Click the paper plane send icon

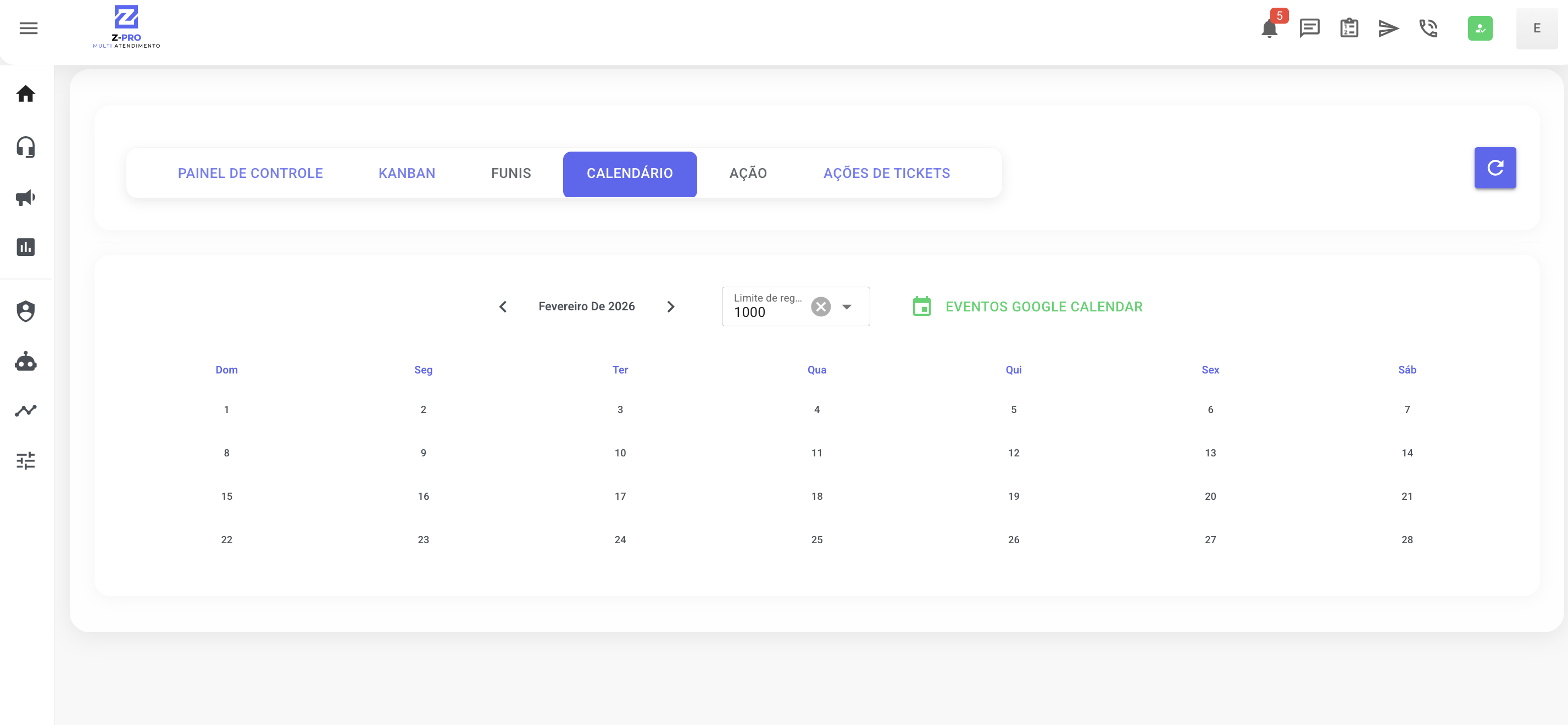click(1388, 28)
